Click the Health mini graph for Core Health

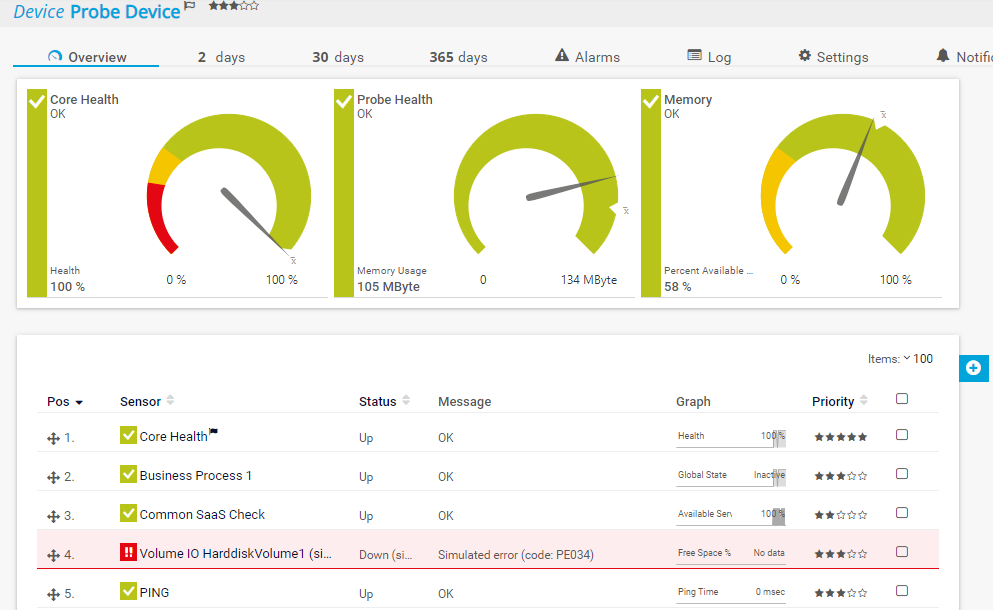(x=731, y=436)
